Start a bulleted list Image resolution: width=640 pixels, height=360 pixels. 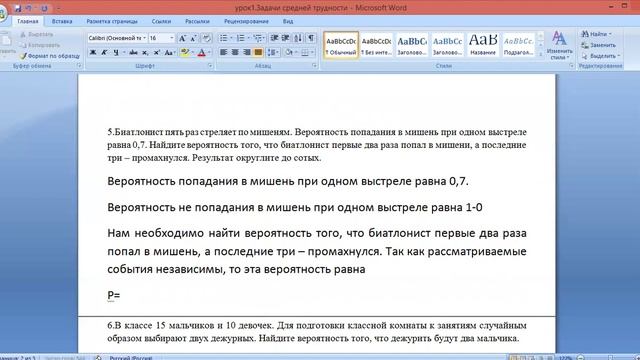224,38
